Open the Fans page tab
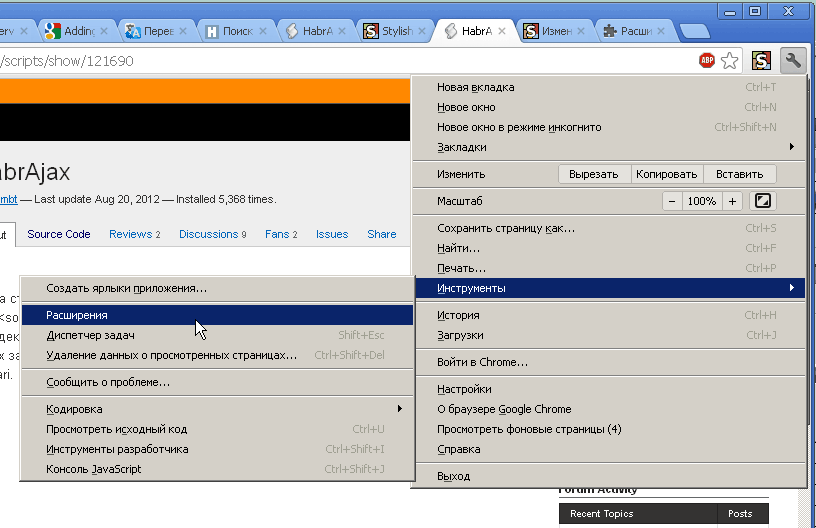816x528 pixels. (x=281, y=234)
